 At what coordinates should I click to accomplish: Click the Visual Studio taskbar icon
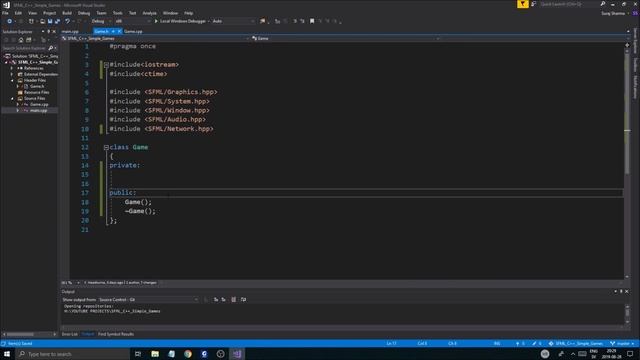[237, 354]
